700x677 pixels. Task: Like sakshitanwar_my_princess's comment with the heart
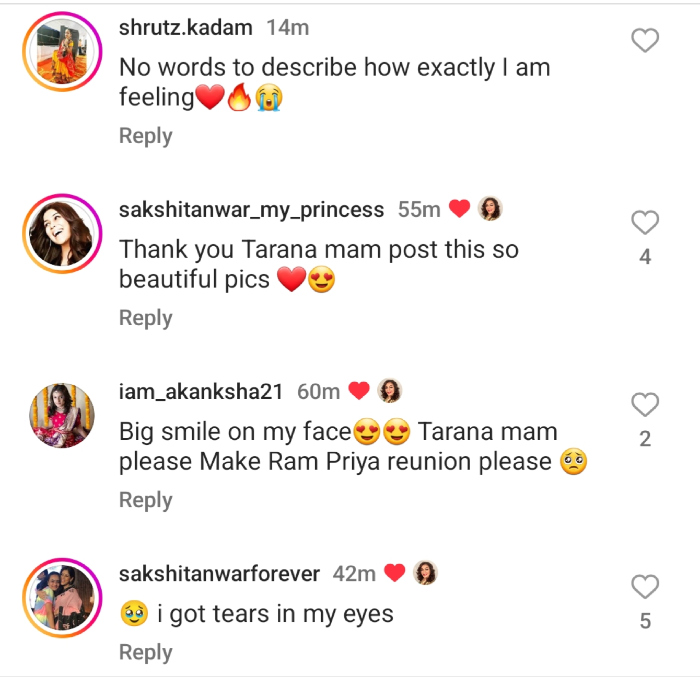coord(646,222)
